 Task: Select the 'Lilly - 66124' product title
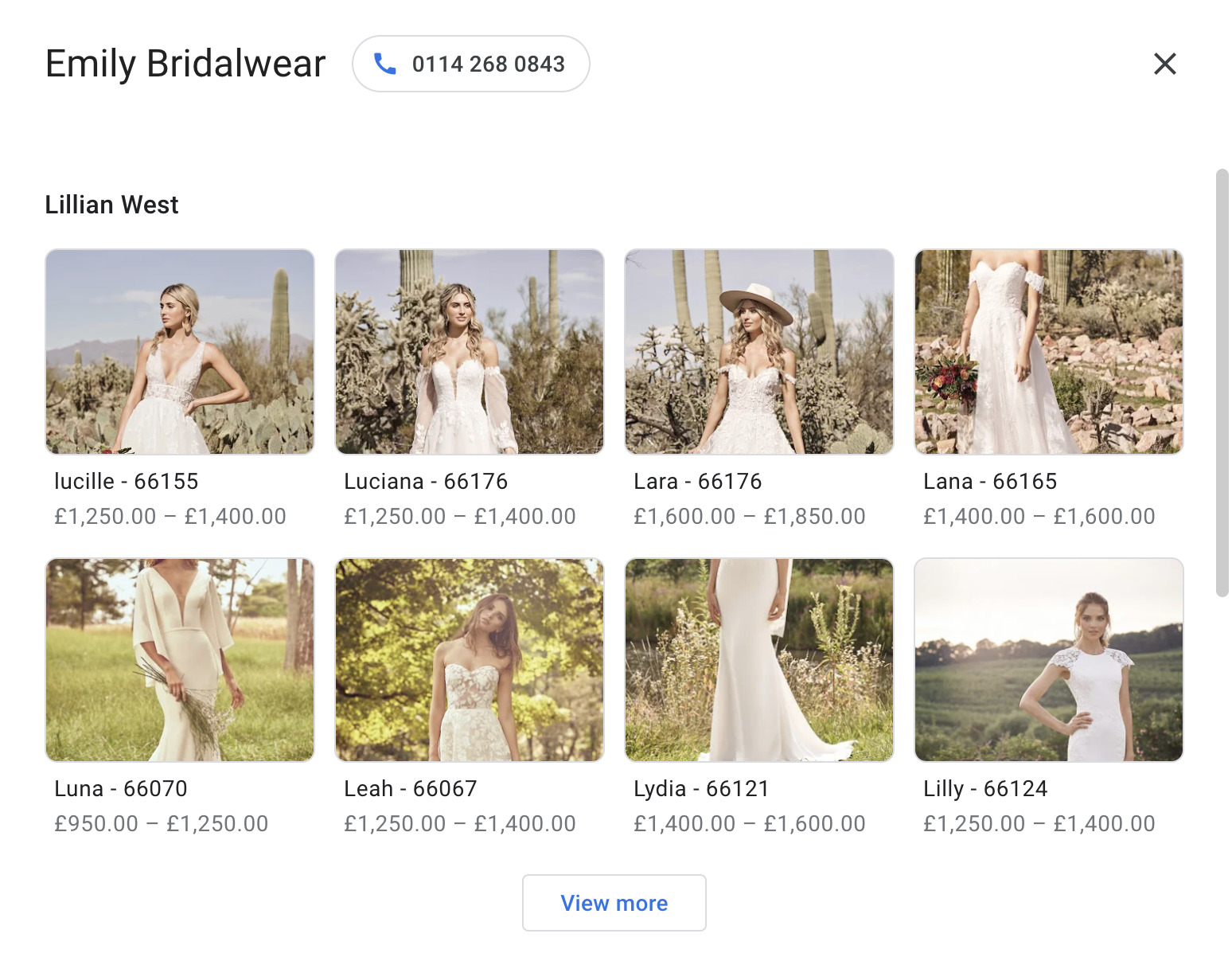click(985, 789)
